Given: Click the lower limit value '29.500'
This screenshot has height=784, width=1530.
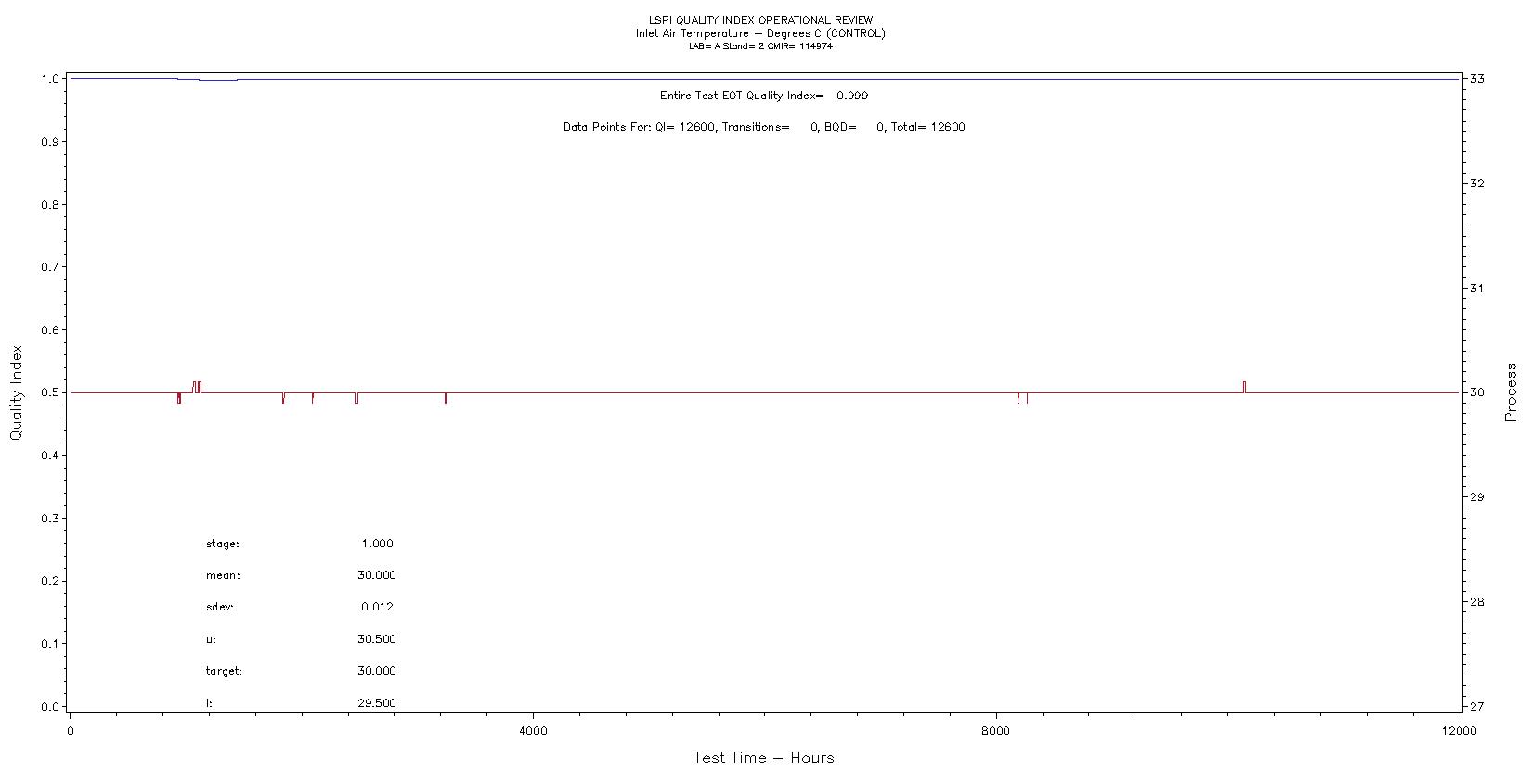Looking at the screenshot, I should point(376,703).
